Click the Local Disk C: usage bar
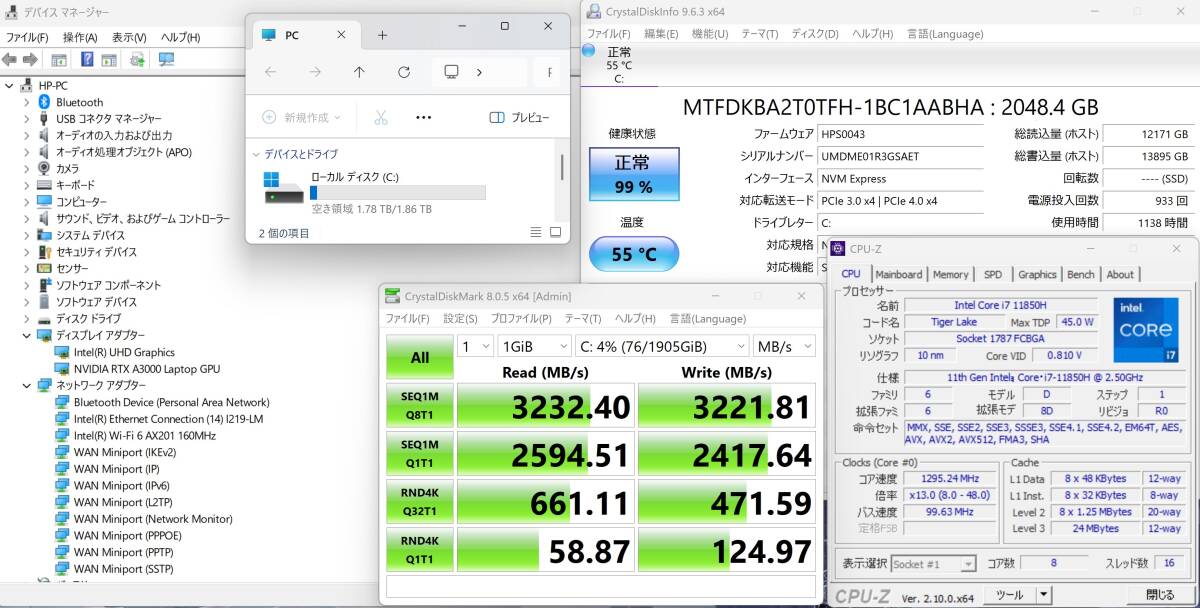This screenshot has height=608, width=1200. 398,192
